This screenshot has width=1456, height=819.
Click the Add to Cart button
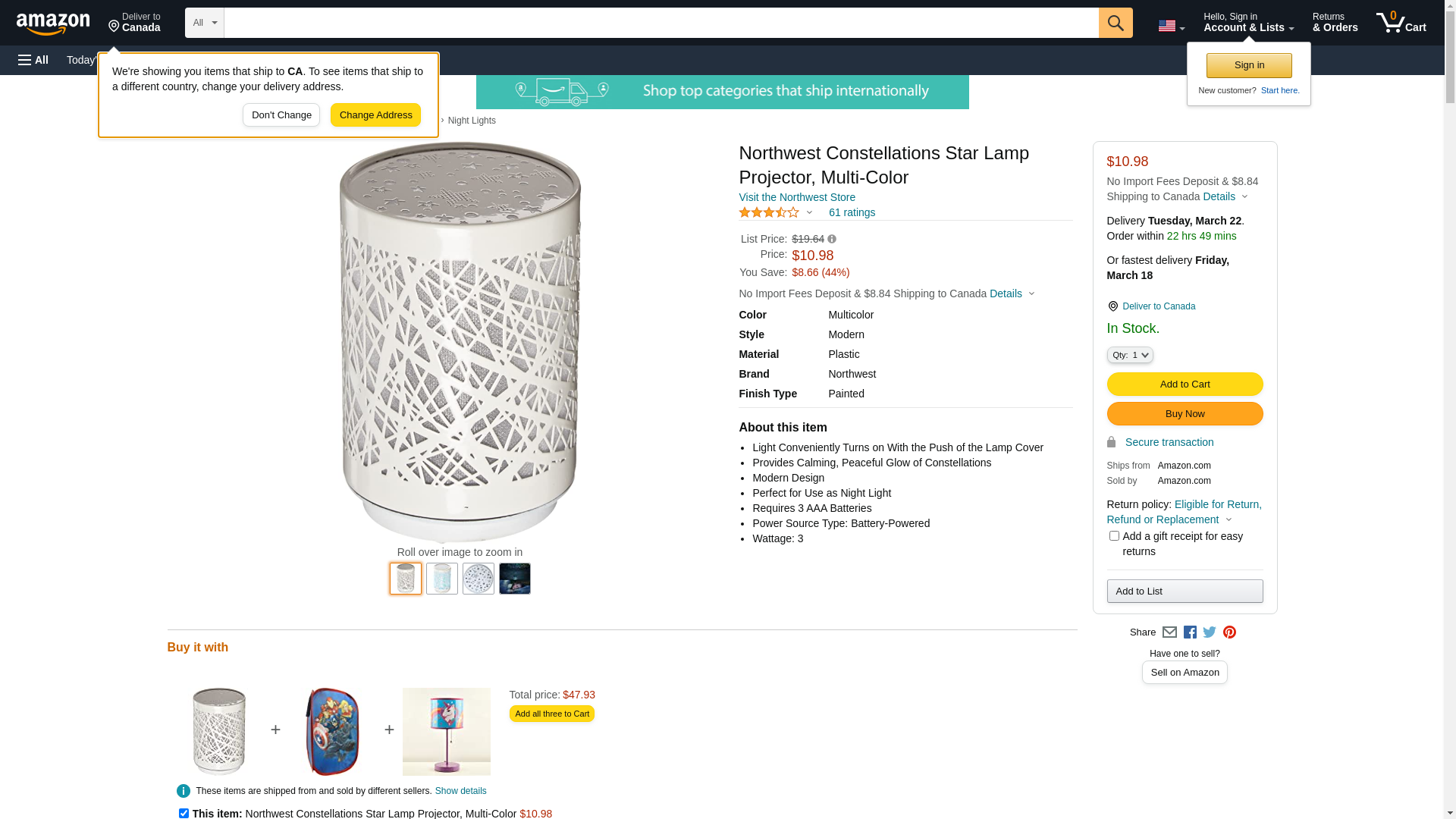1185,384
